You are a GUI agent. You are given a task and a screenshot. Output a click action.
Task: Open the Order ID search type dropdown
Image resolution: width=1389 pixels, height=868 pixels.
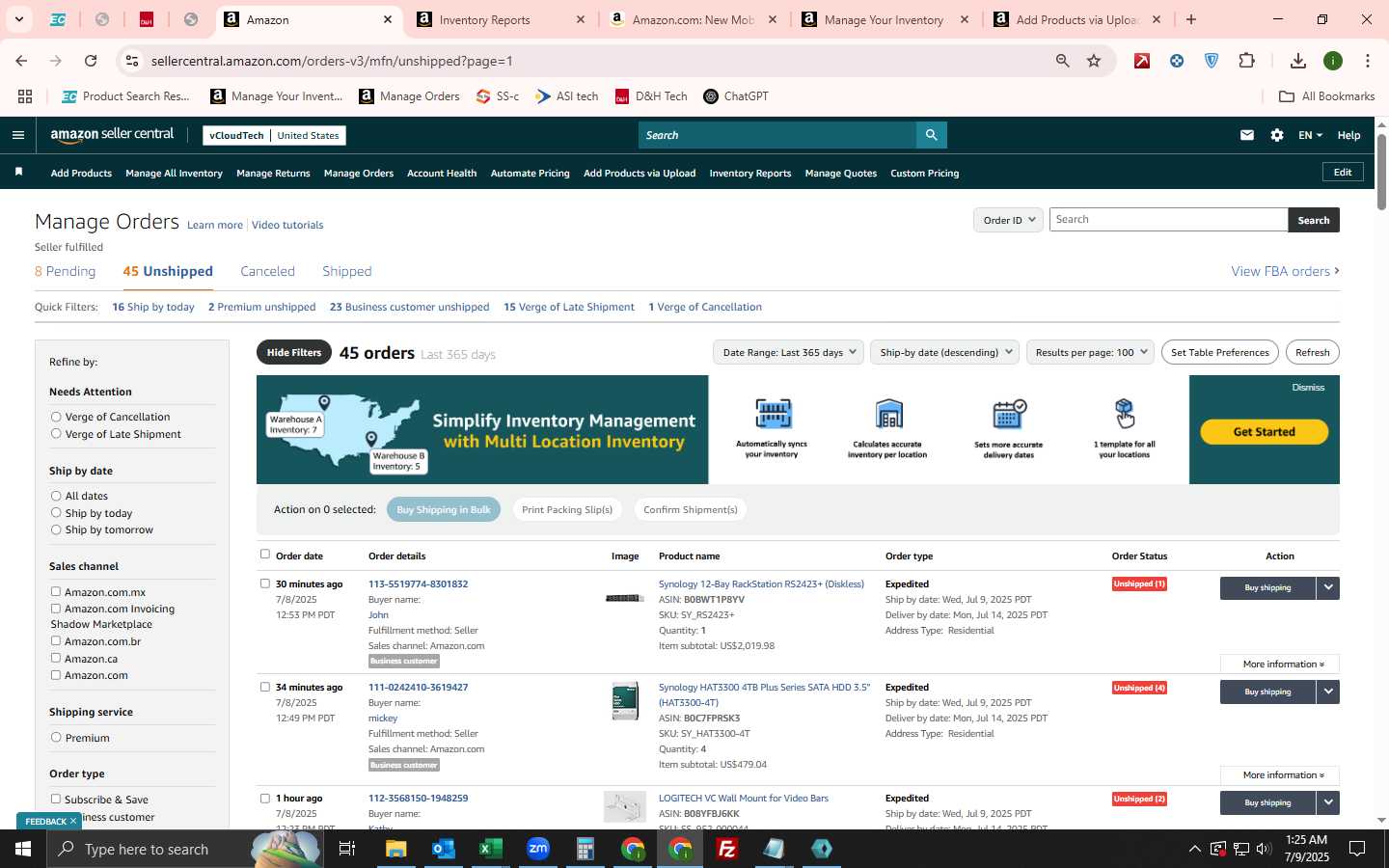(1008, 220)
